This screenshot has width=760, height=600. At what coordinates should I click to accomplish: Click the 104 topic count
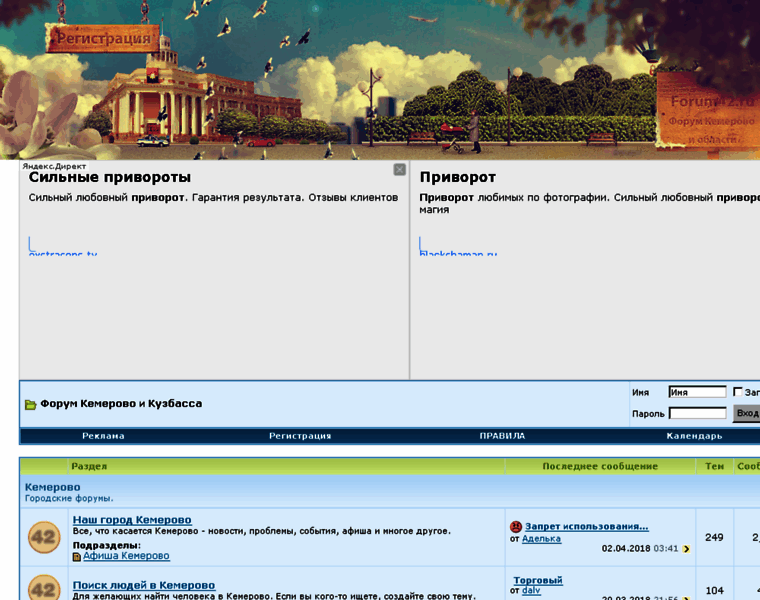(x=714, y=590)
